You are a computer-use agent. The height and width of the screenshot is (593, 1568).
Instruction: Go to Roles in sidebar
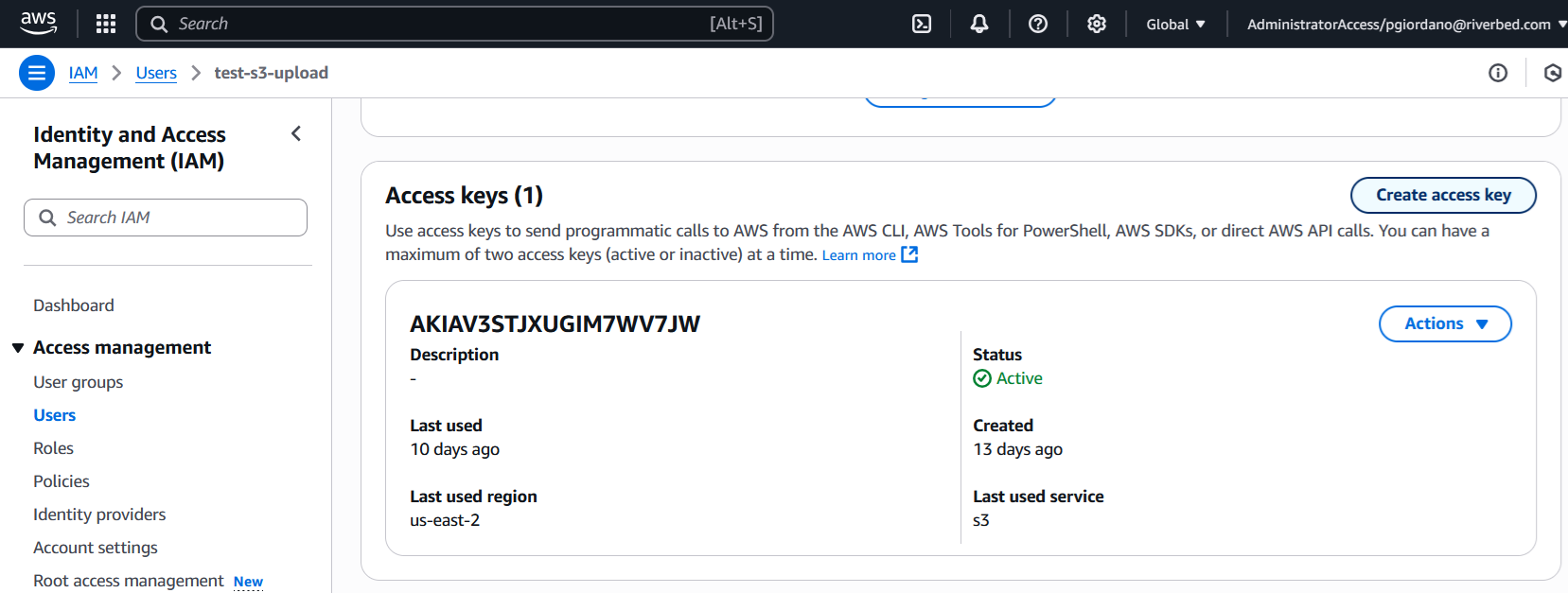54,448
